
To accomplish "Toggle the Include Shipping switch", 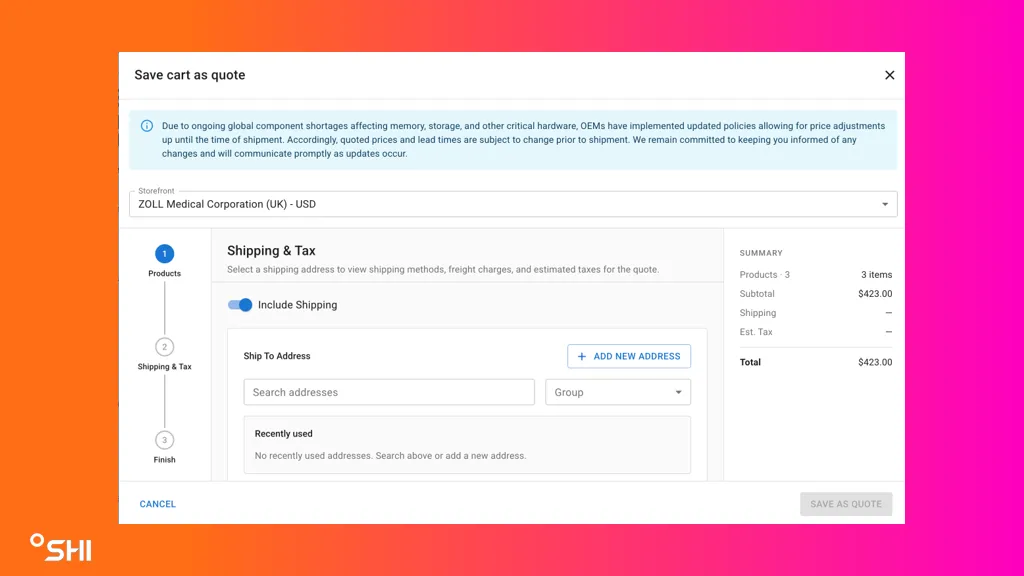I will click(240, 305).
